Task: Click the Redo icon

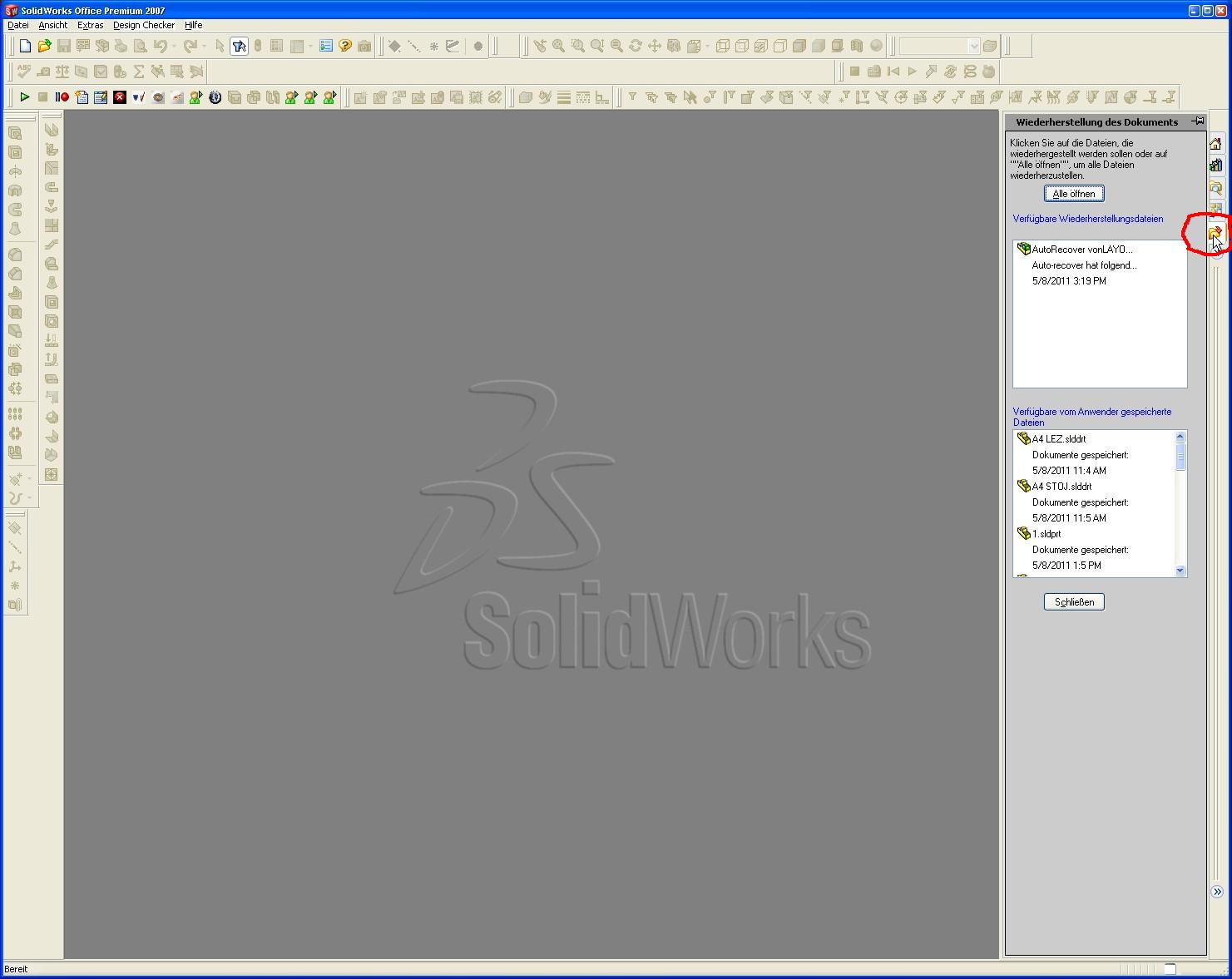Action: 190,46
